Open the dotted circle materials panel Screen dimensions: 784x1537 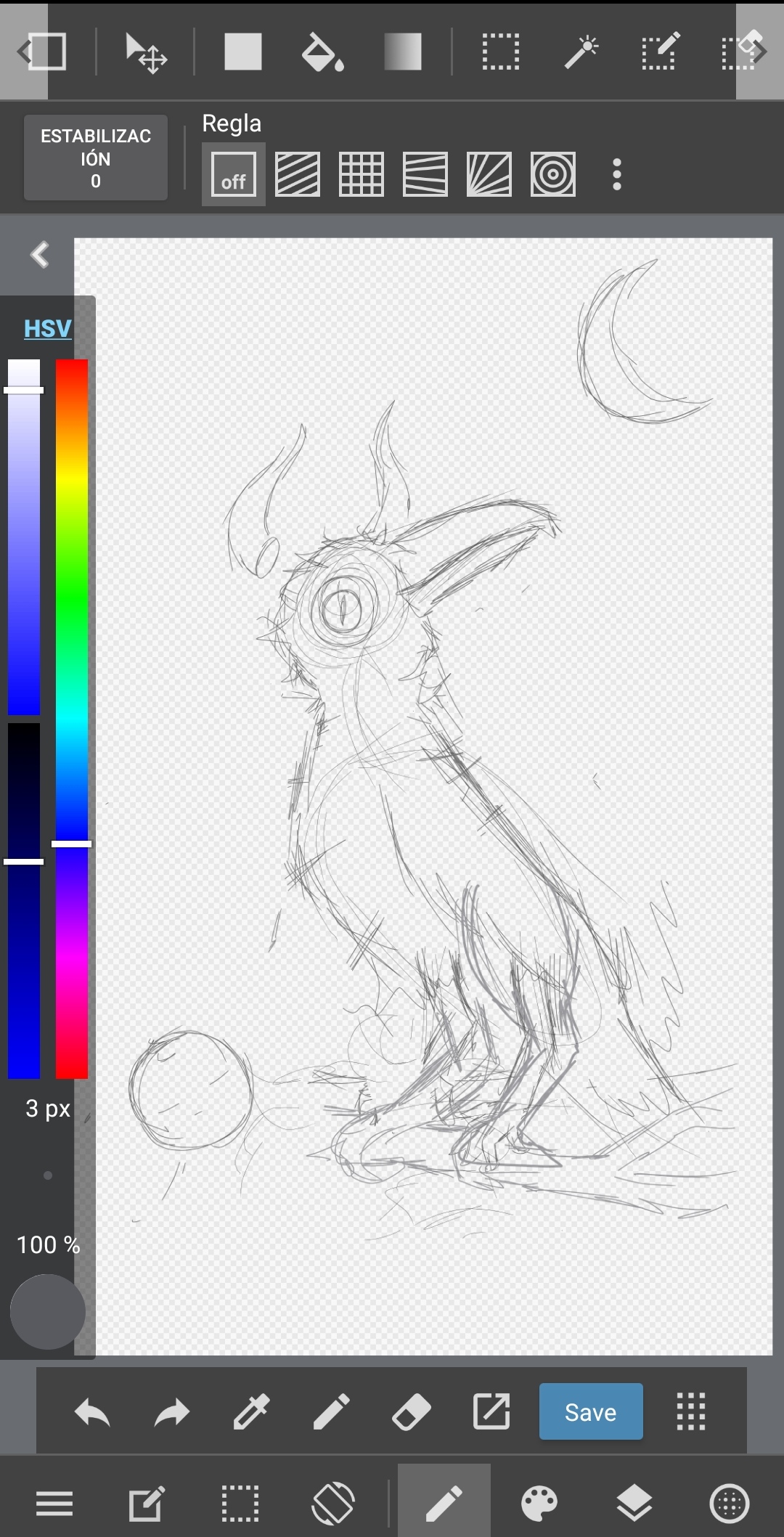[730, 1504]
